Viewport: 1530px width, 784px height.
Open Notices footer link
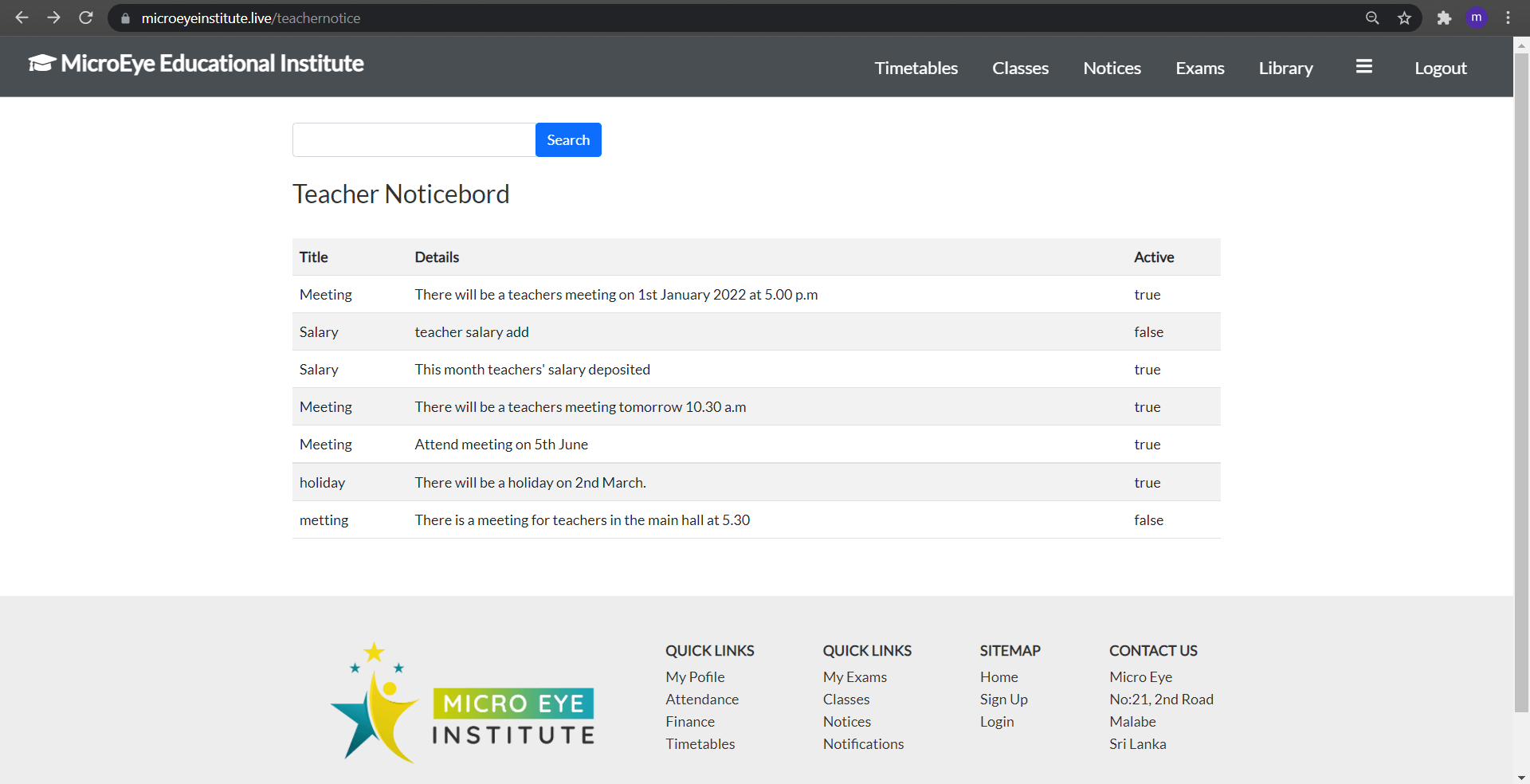(x=847, y=722)
